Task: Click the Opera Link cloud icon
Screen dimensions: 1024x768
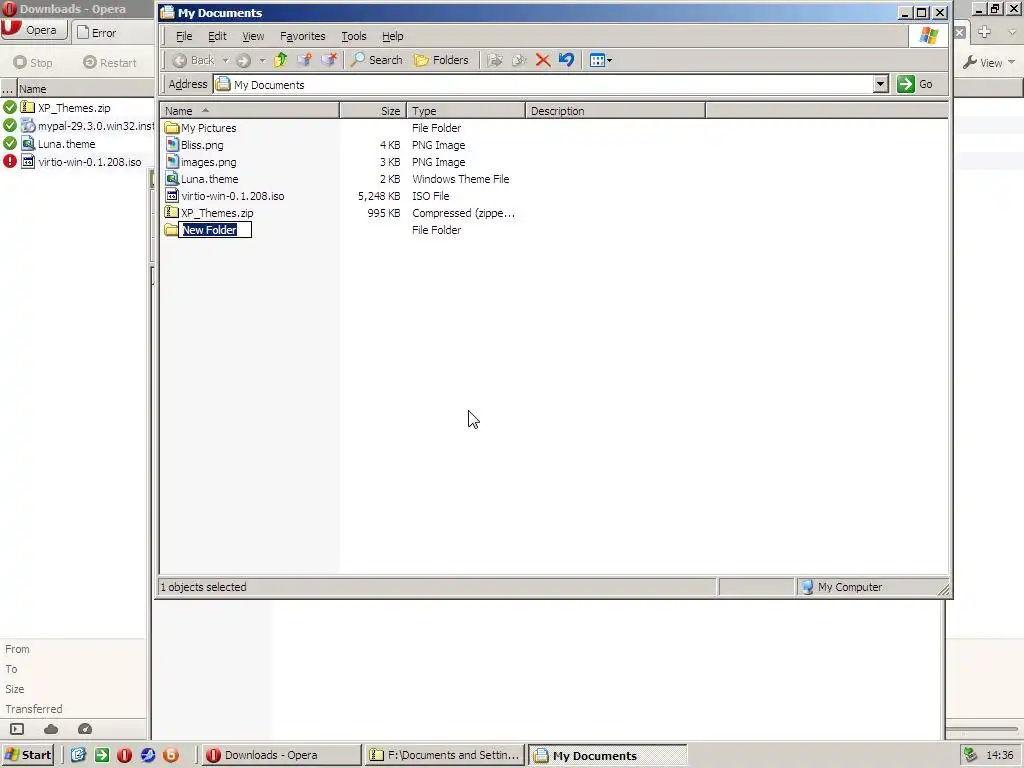Action: pyautogui.click(x=51, y=729)
